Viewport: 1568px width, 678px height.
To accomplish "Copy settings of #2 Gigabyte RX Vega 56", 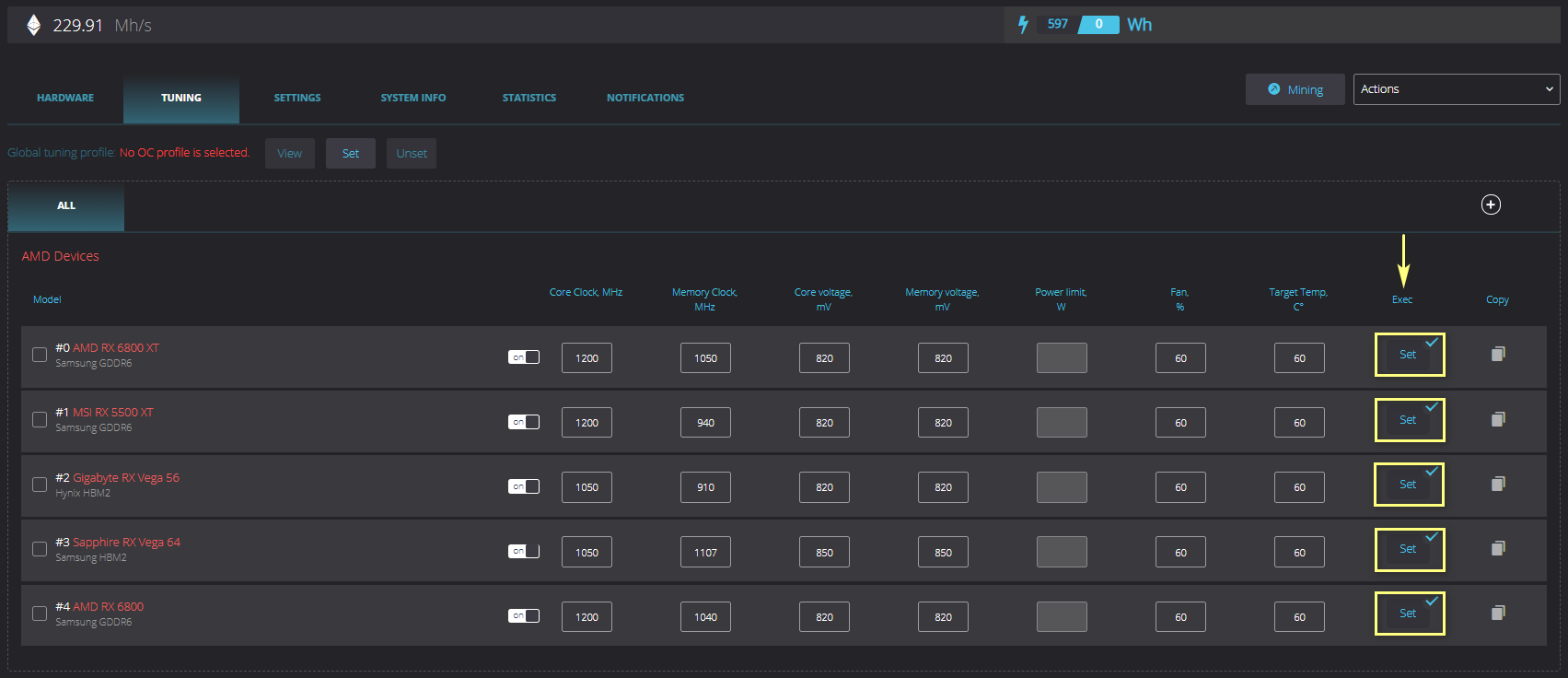I will pyautogui.click(x=1498, y=484).
